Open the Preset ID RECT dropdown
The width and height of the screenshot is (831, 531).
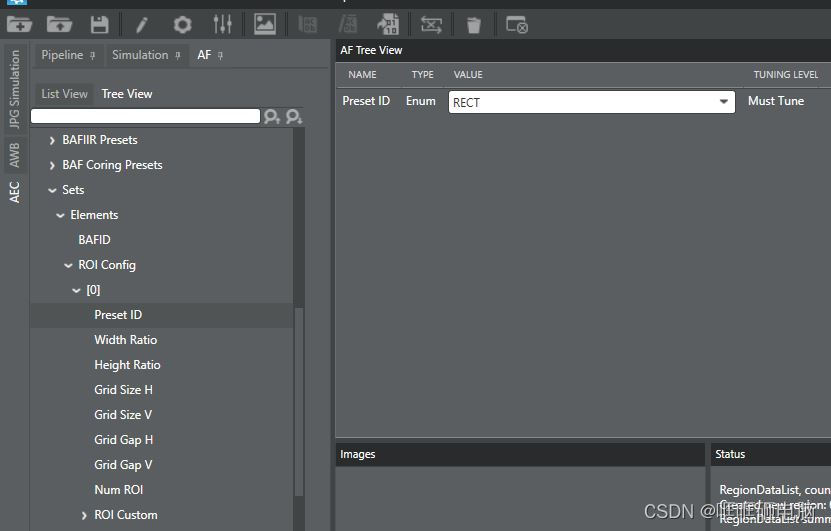pos(724,102)
